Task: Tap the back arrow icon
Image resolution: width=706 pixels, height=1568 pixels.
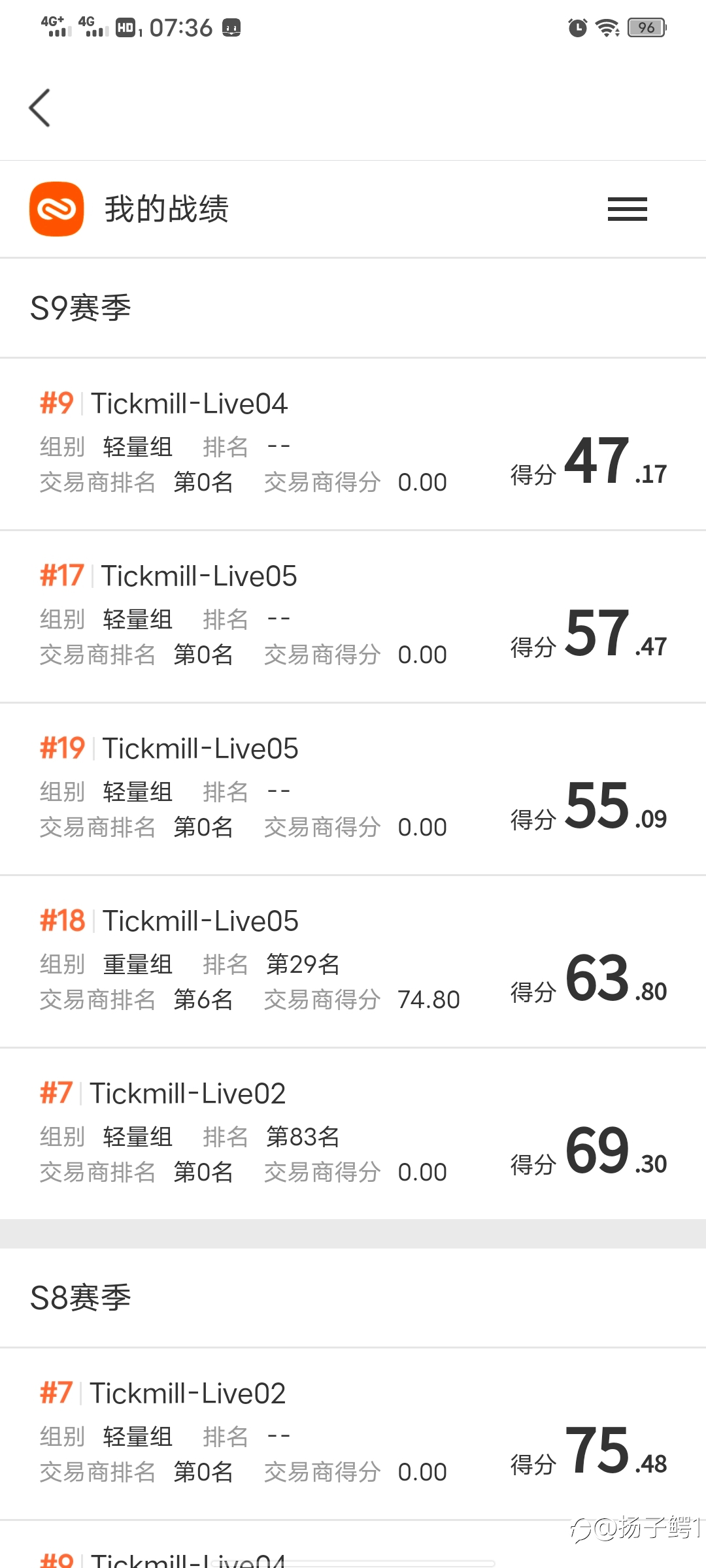Action: pyautogui.click(x=40, y=108)
